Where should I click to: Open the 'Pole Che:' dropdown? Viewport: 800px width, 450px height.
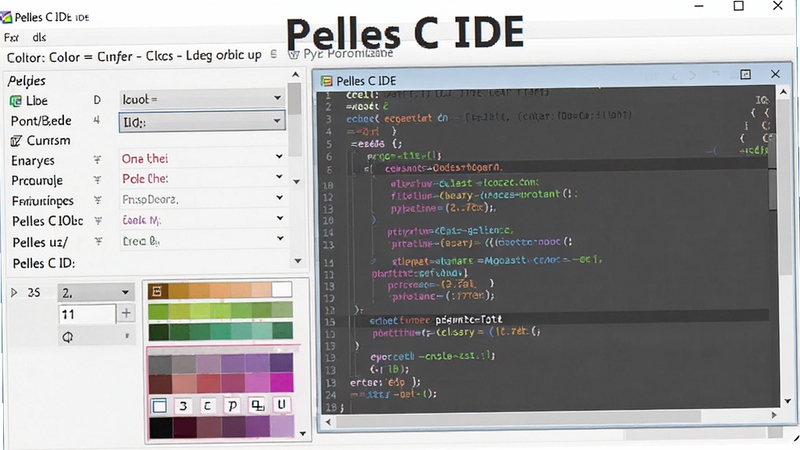point(202,179)
